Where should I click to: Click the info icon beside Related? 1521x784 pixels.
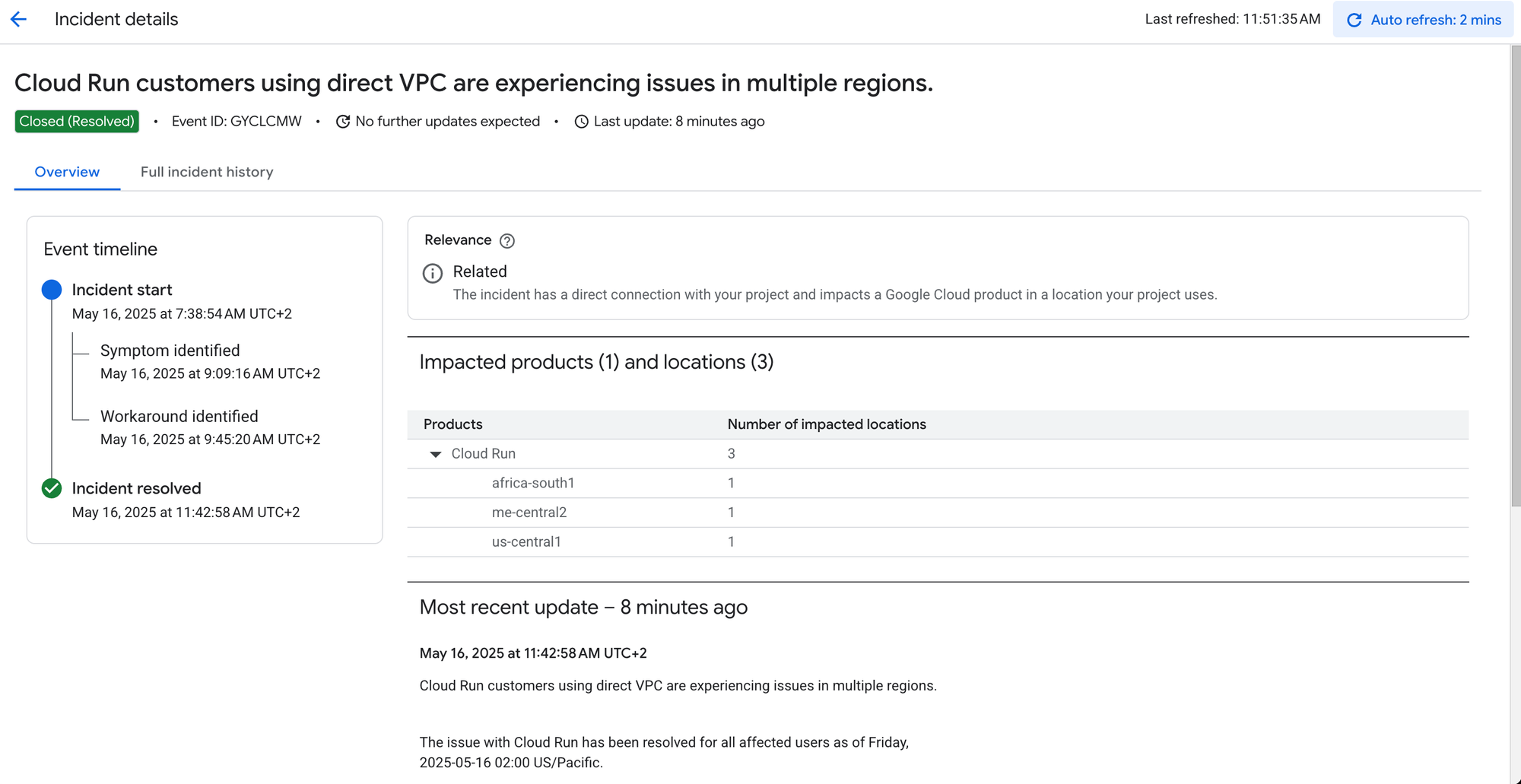point(433,274)
